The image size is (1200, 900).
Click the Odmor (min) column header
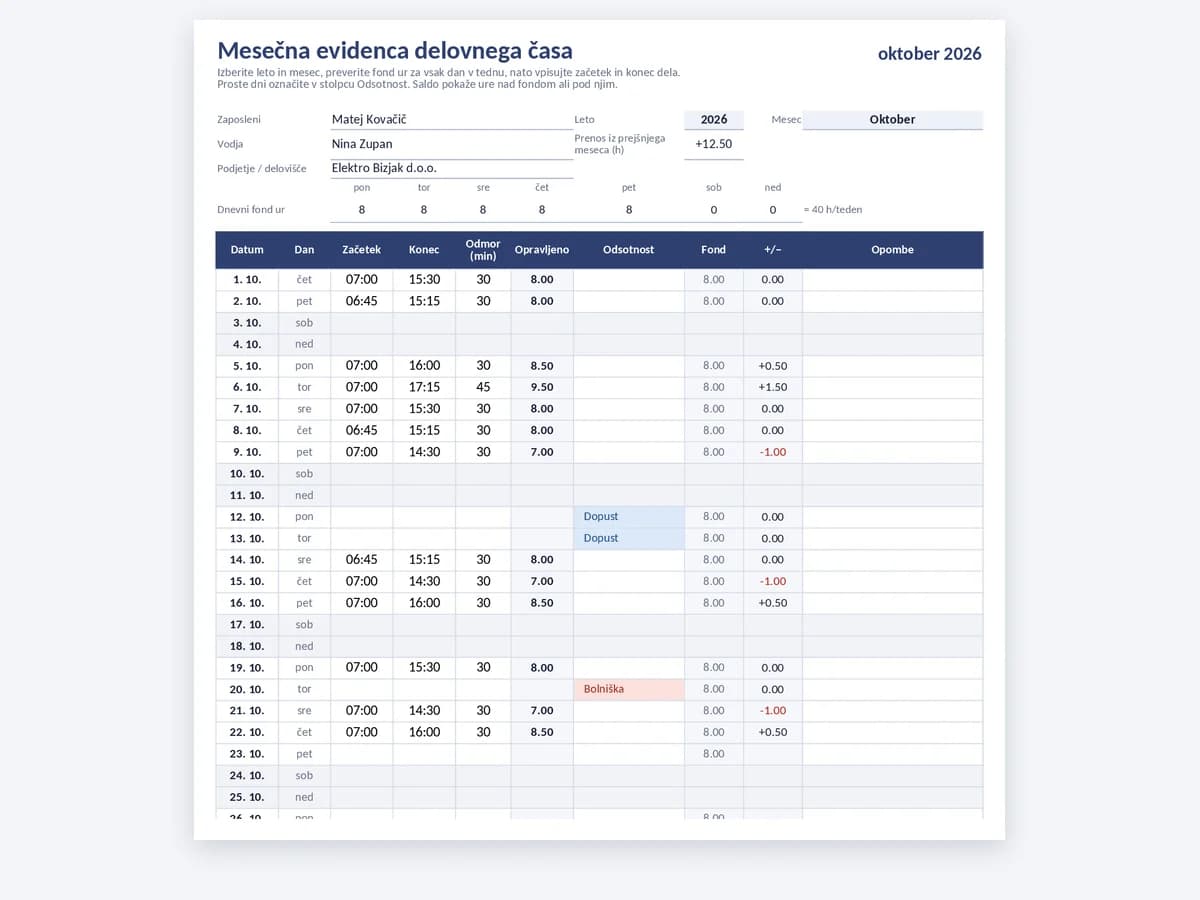click(x=483, y=250)
